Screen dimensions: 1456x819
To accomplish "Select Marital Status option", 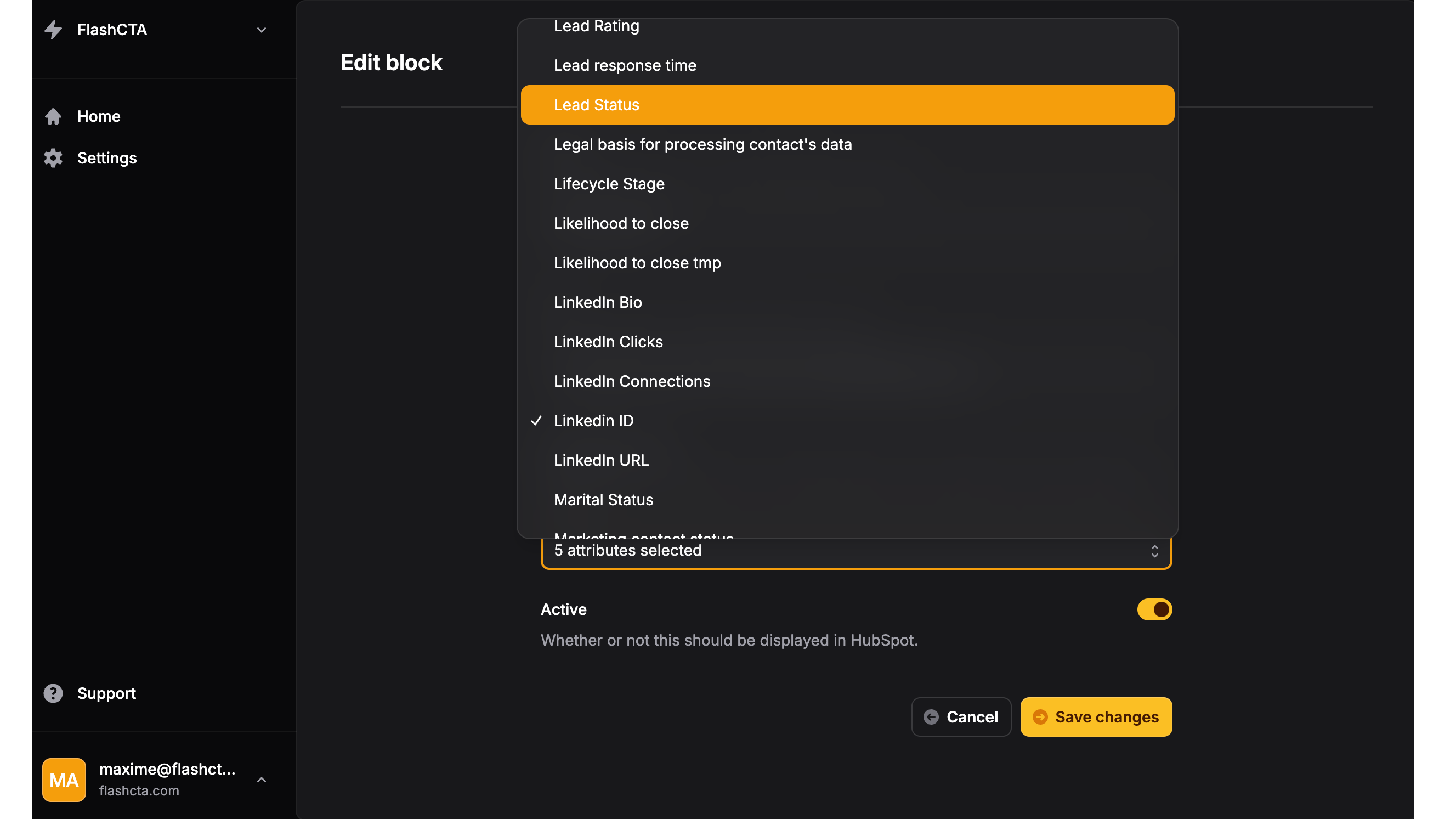I will click(x=603, y=500).
